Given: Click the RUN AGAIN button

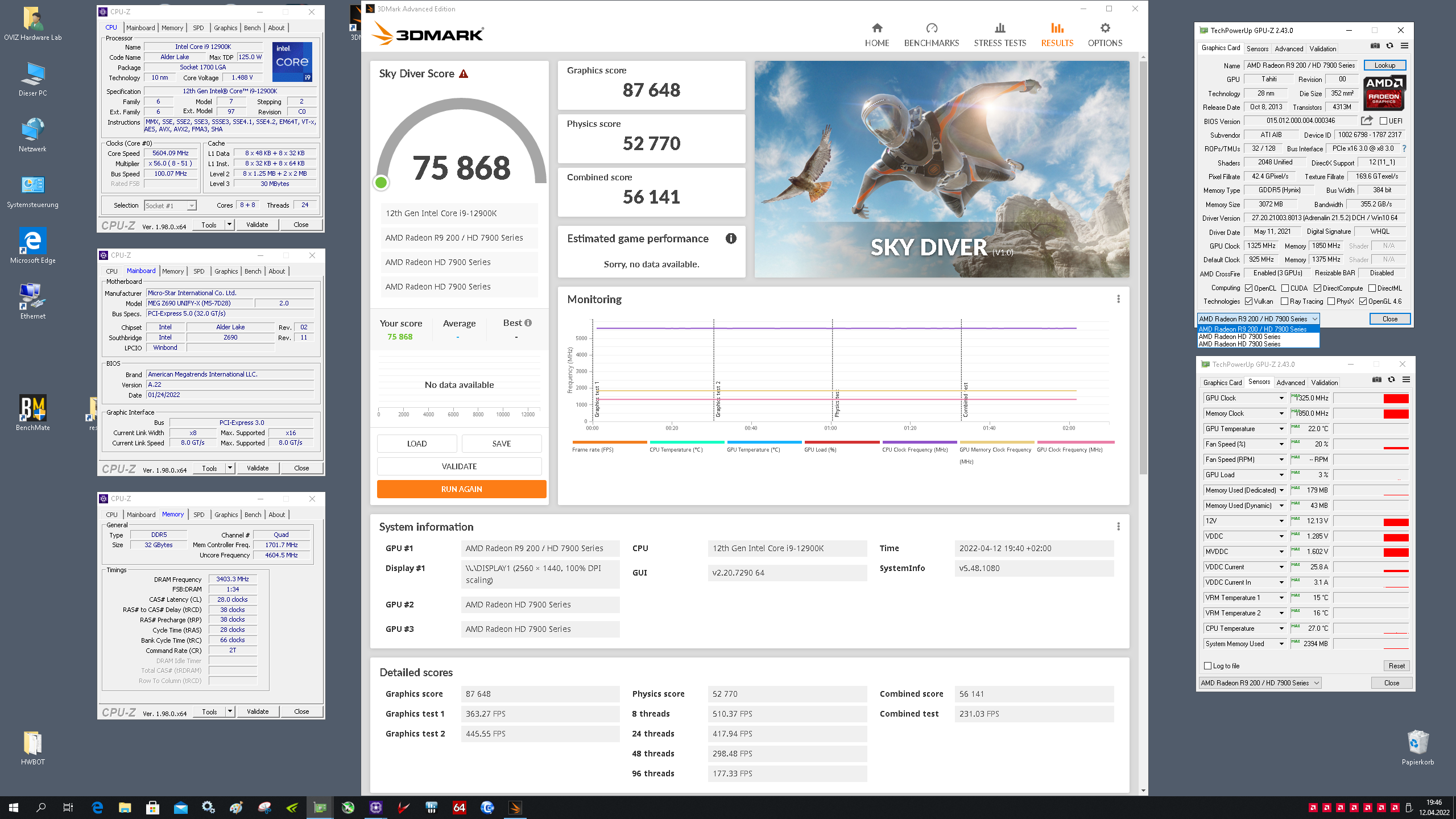Looking at the screenshot, I should [461, 489].
